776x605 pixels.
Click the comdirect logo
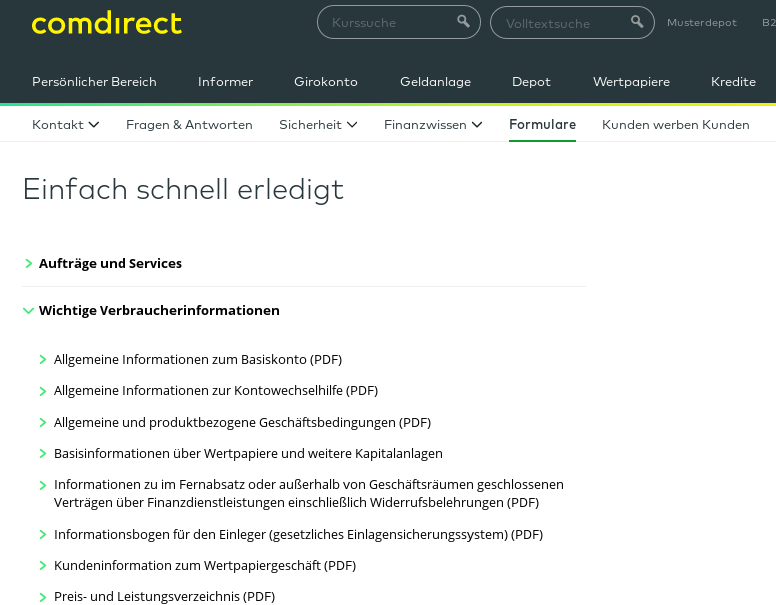coord(106,22)
